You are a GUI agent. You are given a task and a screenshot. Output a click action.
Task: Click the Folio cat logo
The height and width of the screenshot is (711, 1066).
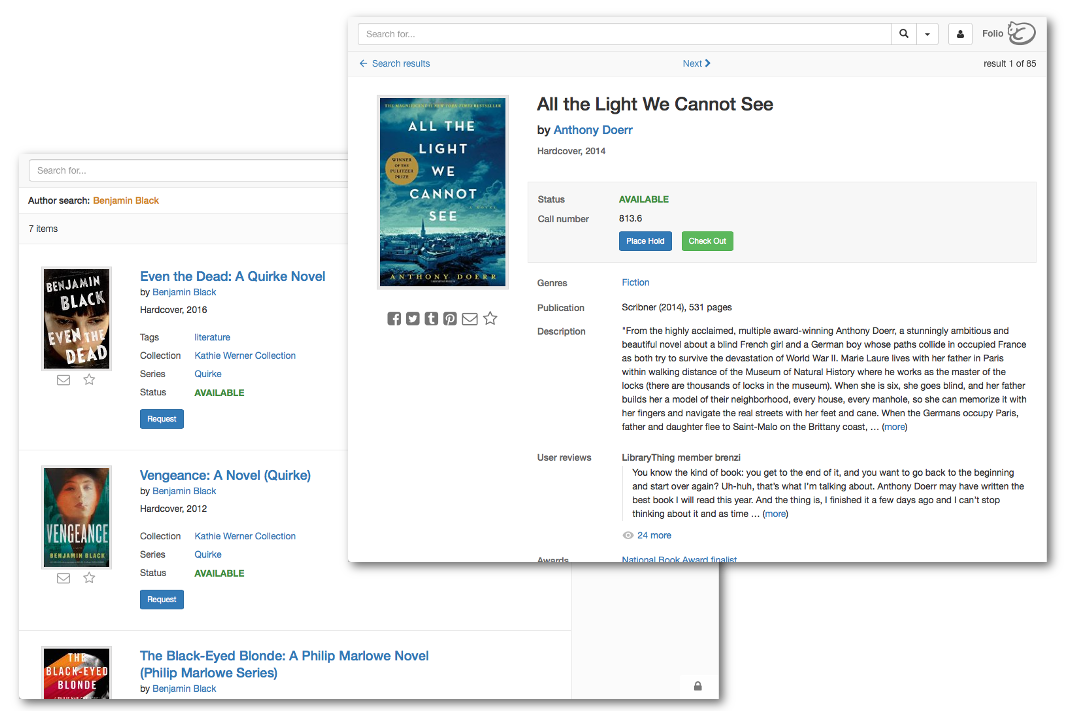pyautogui.click(x=1021, y=32)
